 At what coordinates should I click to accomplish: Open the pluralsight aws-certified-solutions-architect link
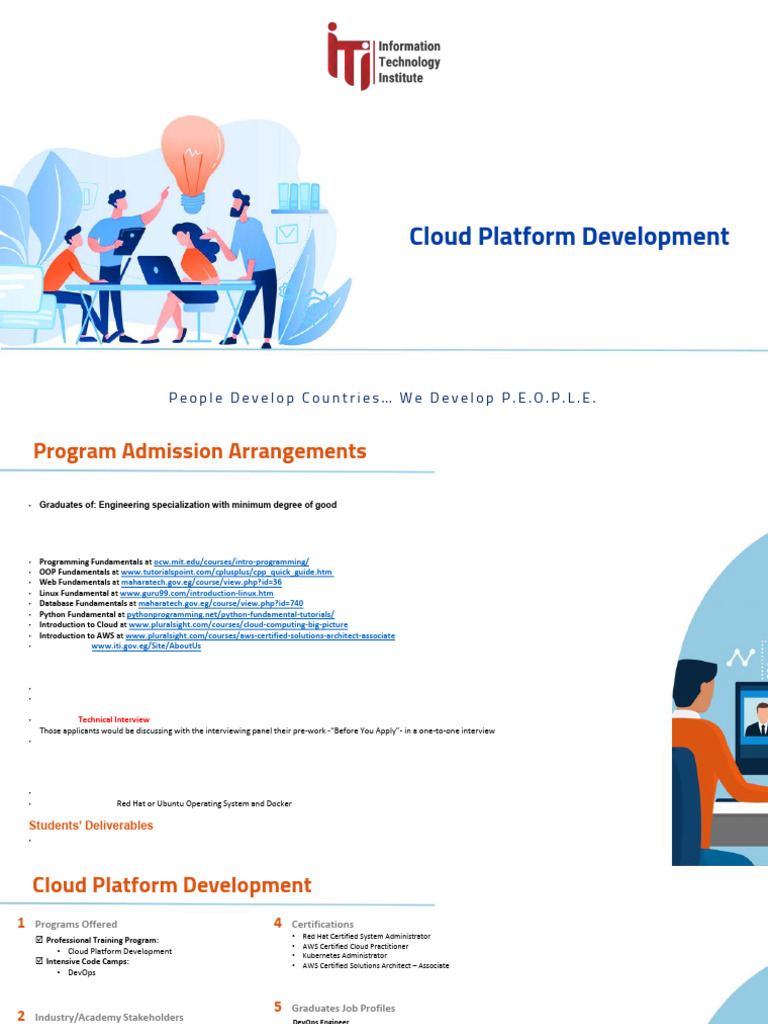click(260, 635)
